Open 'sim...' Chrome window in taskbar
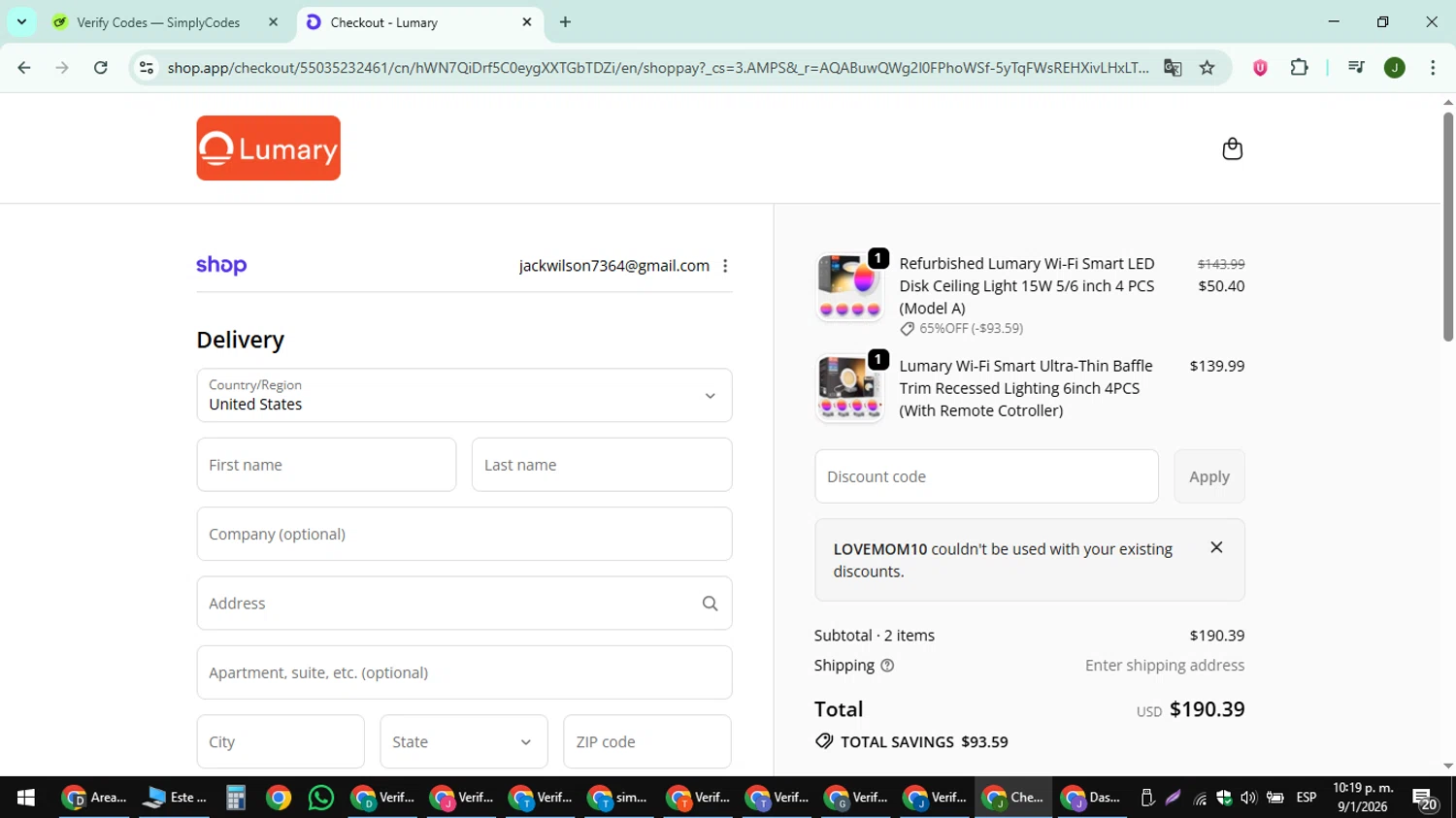The height and width of the screenshot is (818, 1456). pyautogui.click(x=618, y=798)
